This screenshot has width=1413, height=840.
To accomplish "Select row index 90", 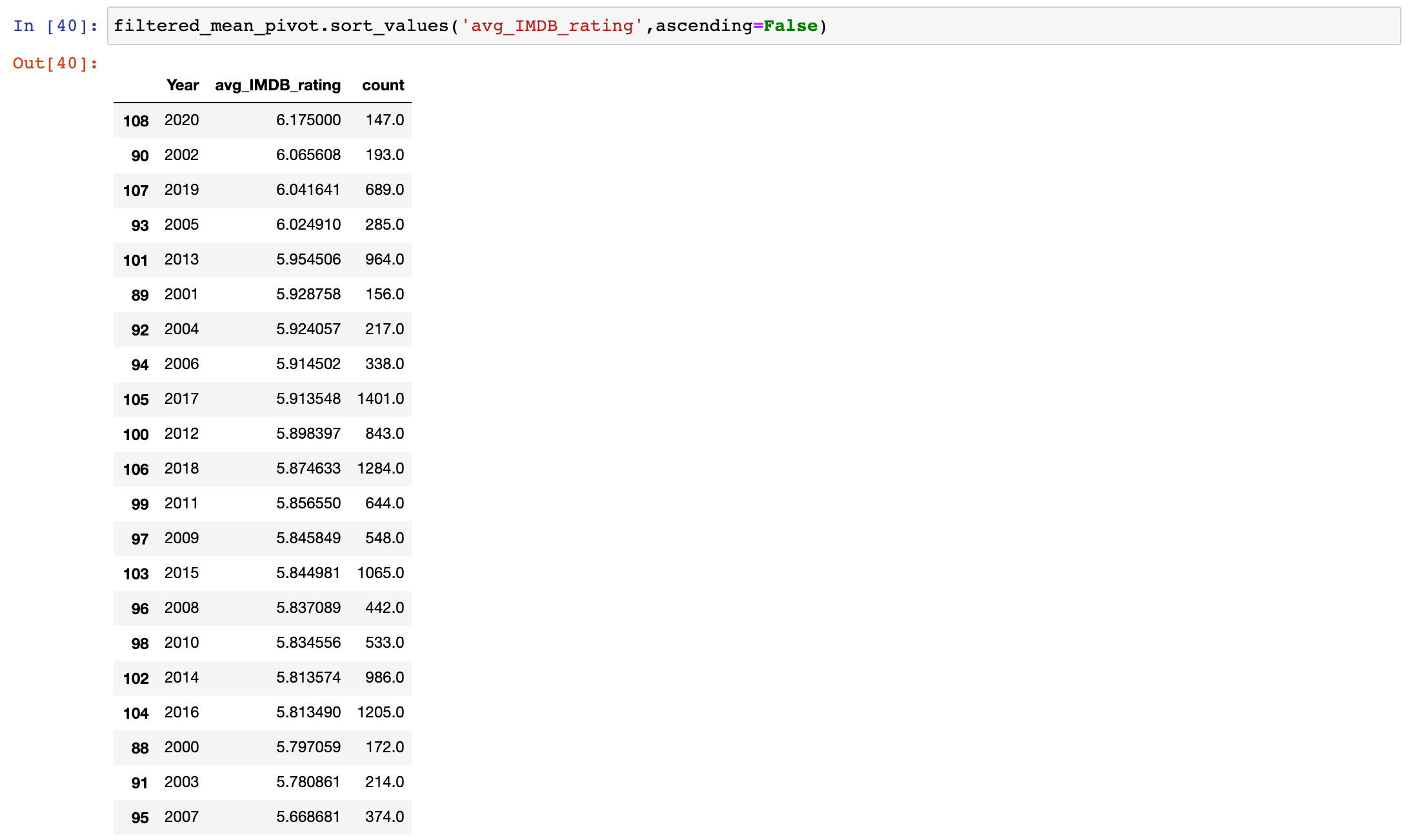I will click(140, 155).
